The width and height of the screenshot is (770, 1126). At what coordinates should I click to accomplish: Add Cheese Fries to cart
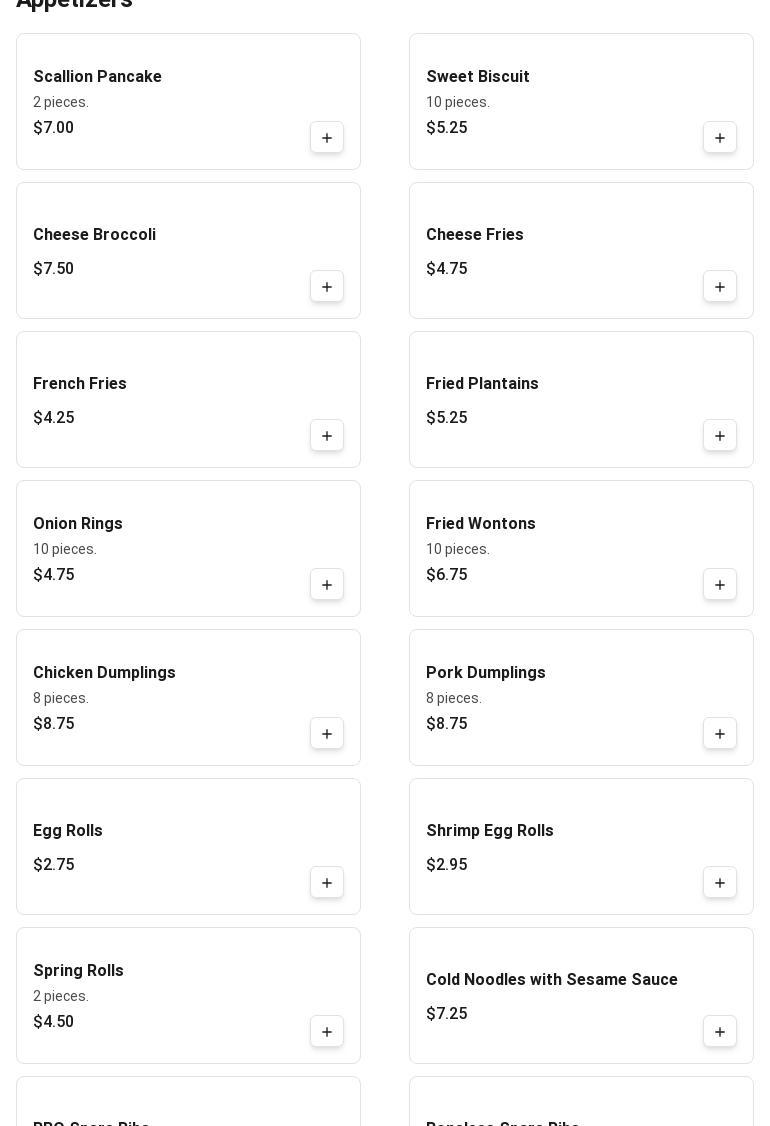720,287
